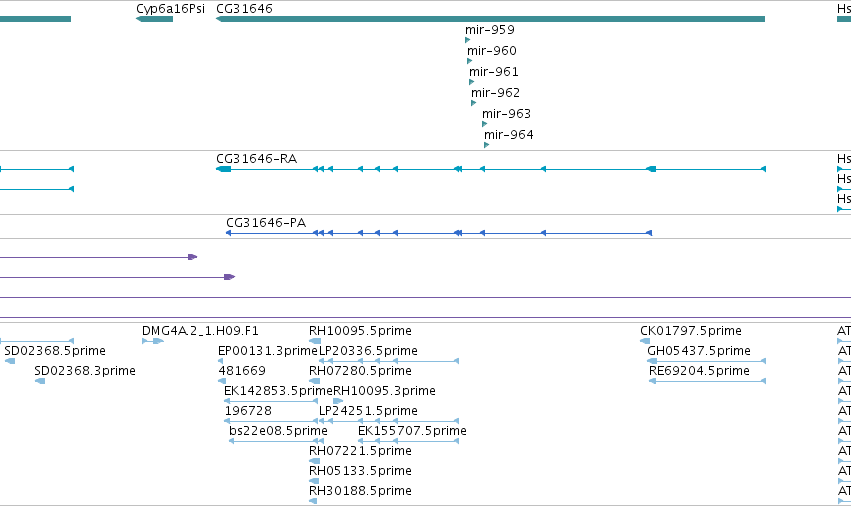Select the RH10095.3prime label
Screen dimensions: 851x506
click(x=384, y=391)
